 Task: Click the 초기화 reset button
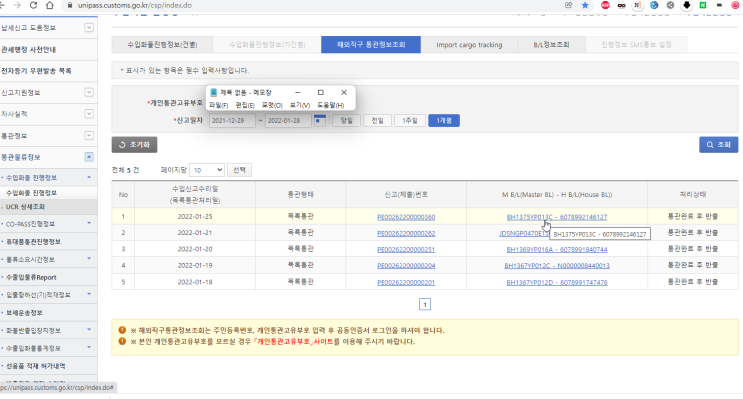(134, 145)
